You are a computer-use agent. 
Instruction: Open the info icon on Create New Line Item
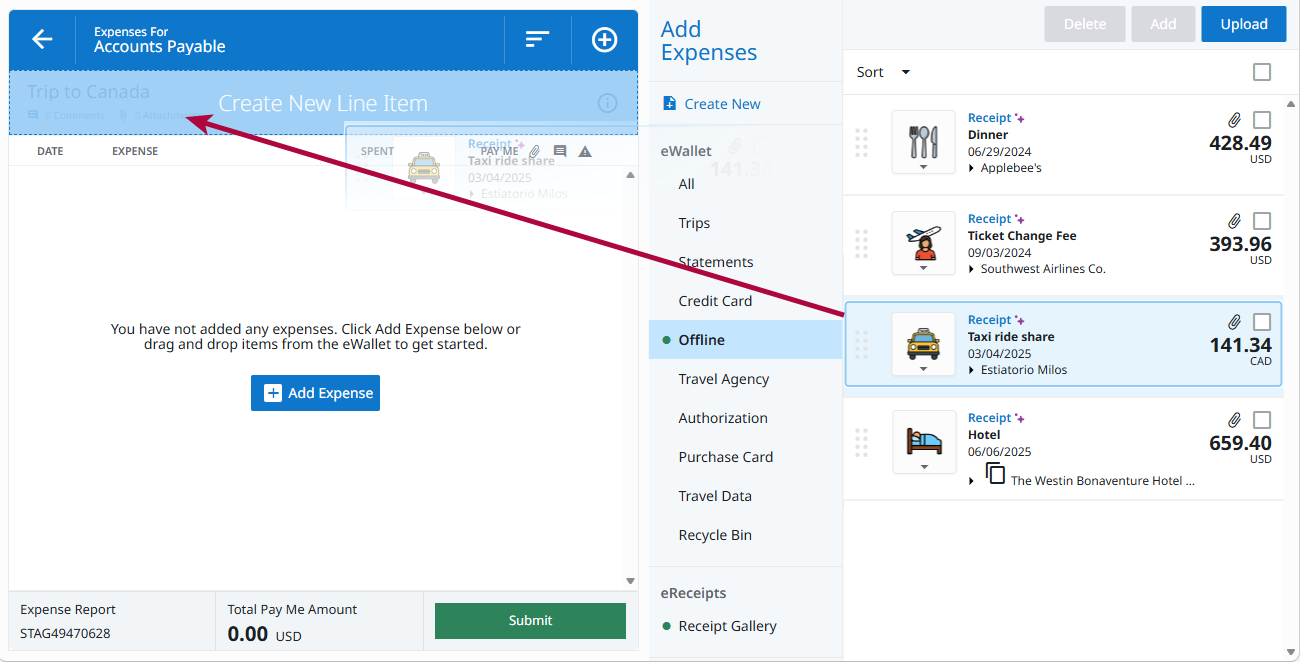coord(607,103)
